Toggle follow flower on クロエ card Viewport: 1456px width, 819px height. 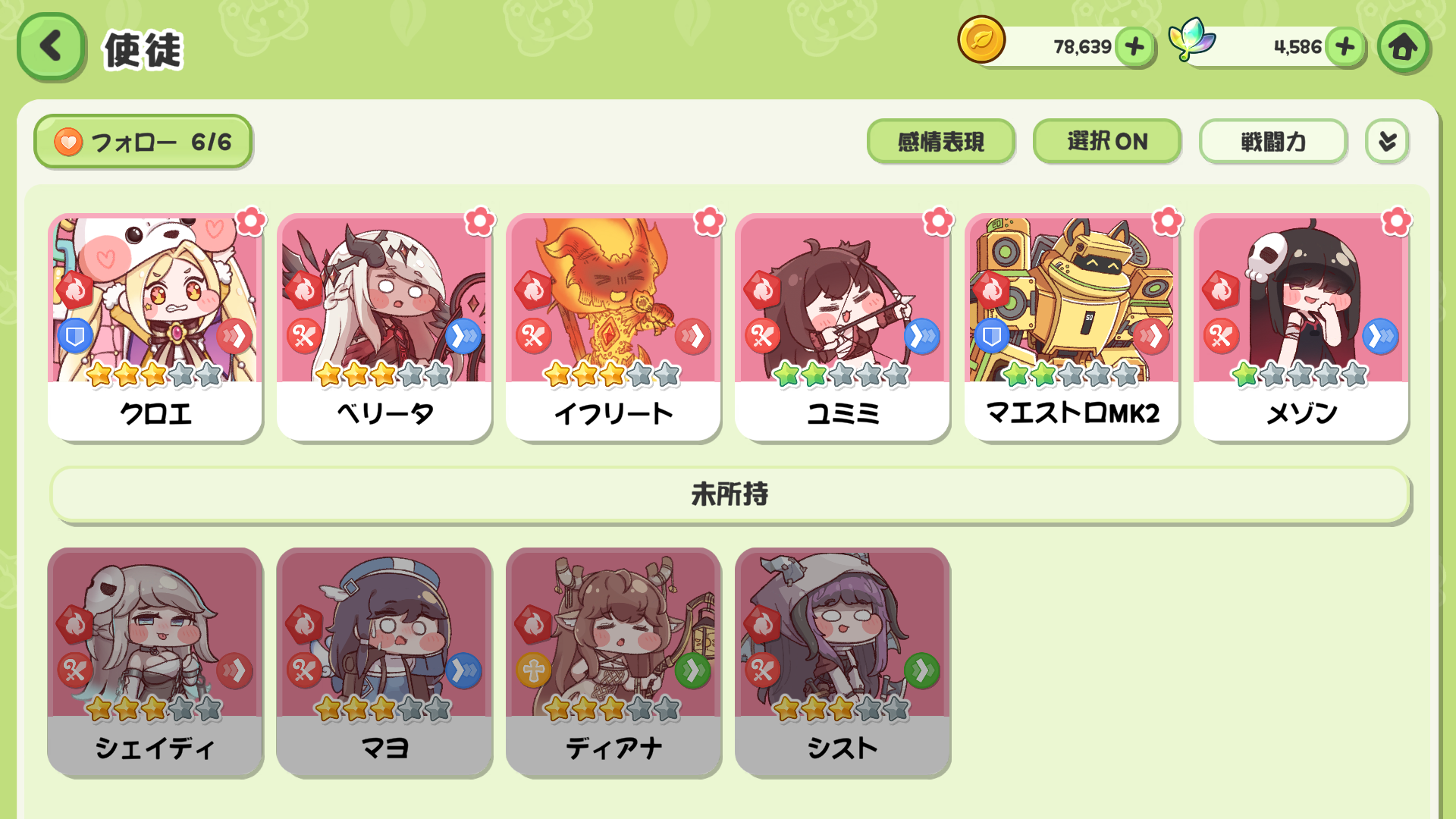[251, 221]
